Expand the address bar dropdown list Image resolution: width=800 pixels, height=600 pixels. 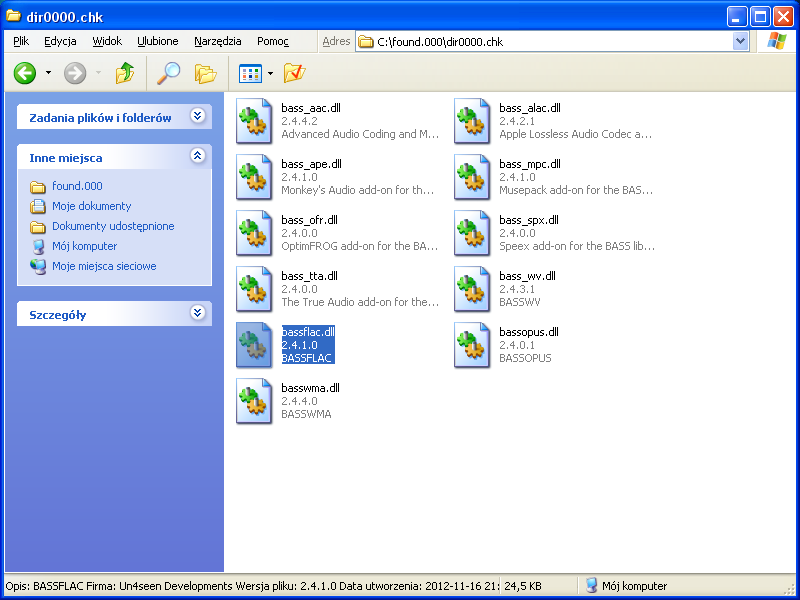740,41
